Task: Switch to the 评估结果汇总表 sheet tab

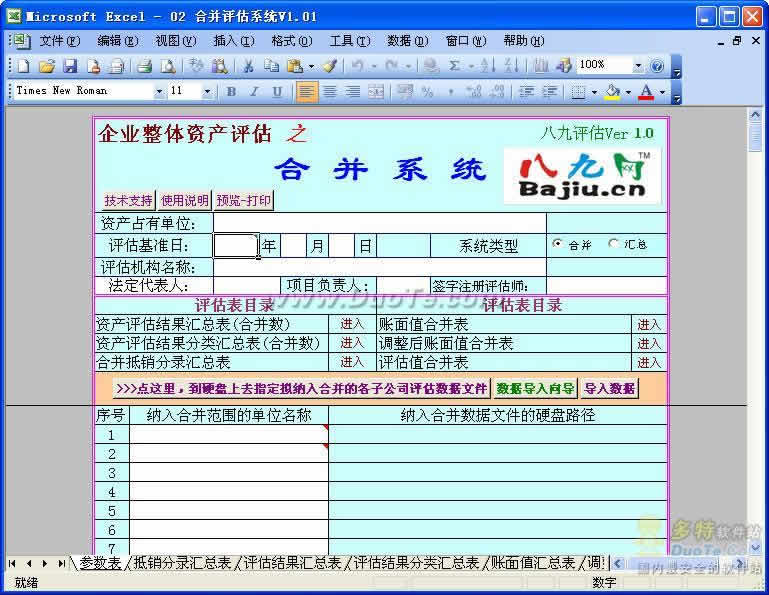Action: point(292,563)
